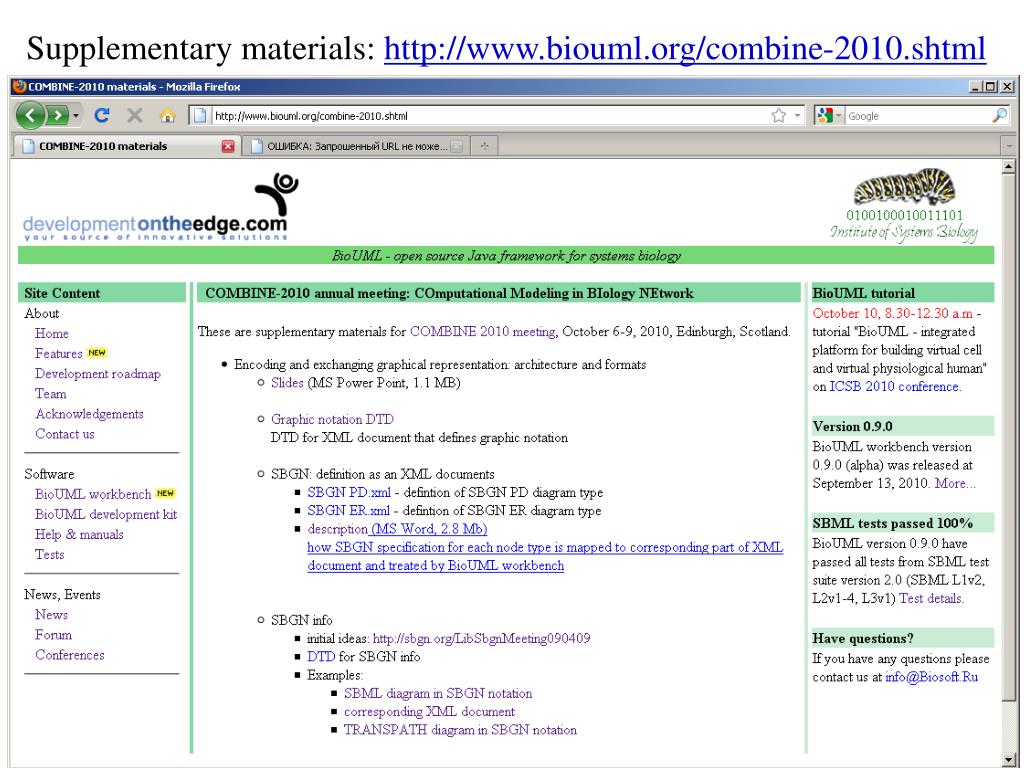Open the Features link
Viewport: 1024px width, 768px height.
pos(58,353)
